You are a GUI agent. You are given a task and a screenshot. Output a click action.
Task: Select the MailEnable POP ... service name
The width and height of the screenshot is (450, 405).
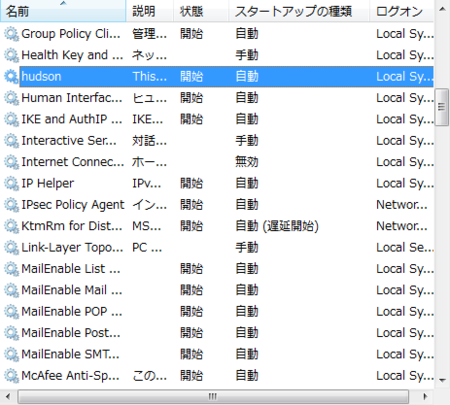(x=72, y=311)
